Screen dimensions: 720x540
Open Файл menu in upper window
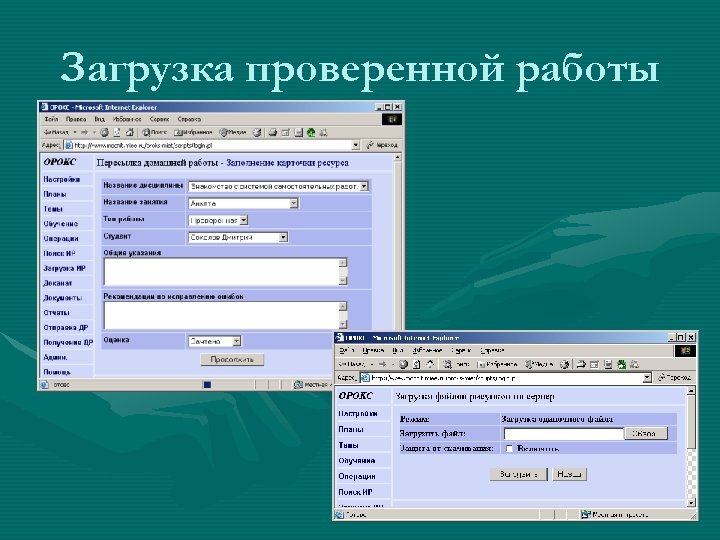click(51, 119)
